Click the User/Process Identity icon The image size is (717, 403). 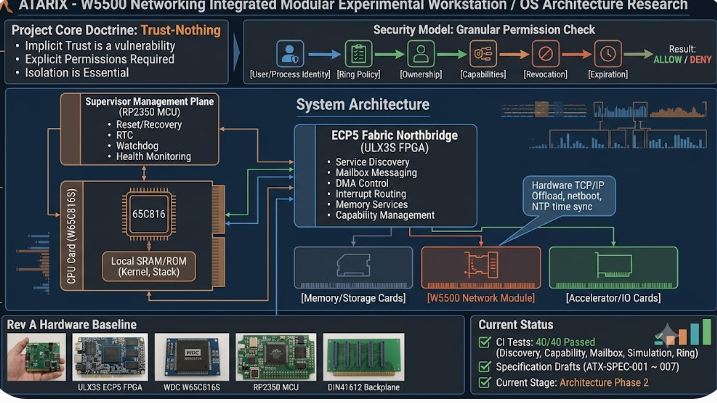pyautogui.click(x=290, y=54)
